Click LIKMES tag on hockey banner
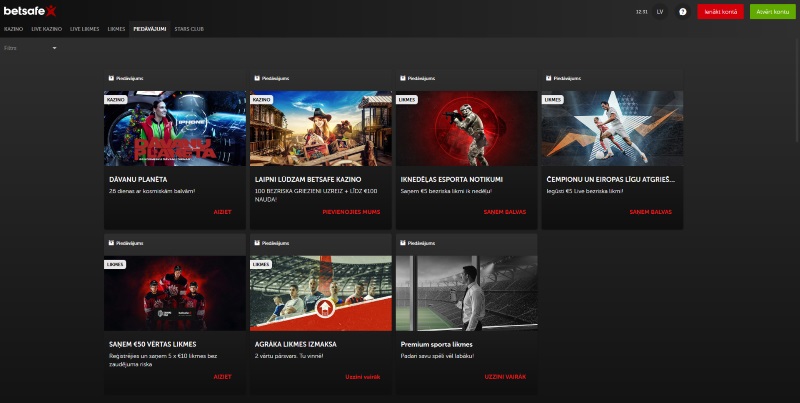800x403 pixels. tap(115, 264)
